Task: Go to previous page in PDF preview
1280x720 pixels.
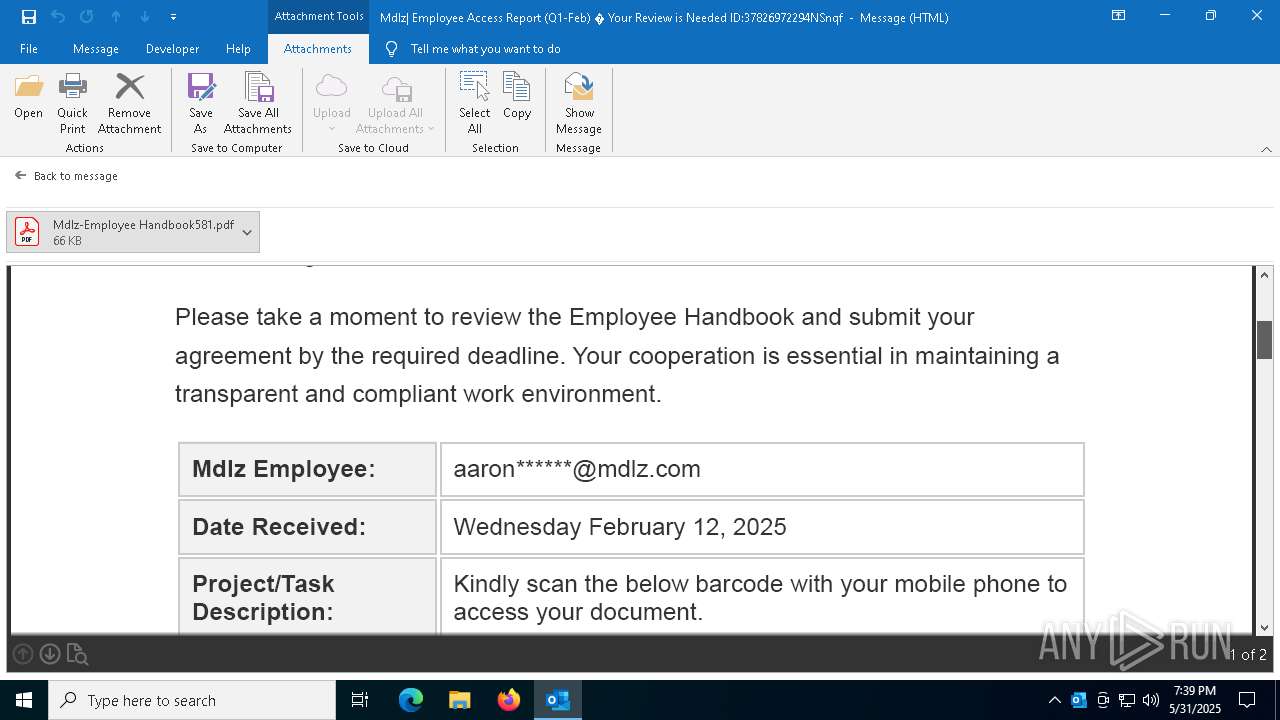Action: [23, 654]
